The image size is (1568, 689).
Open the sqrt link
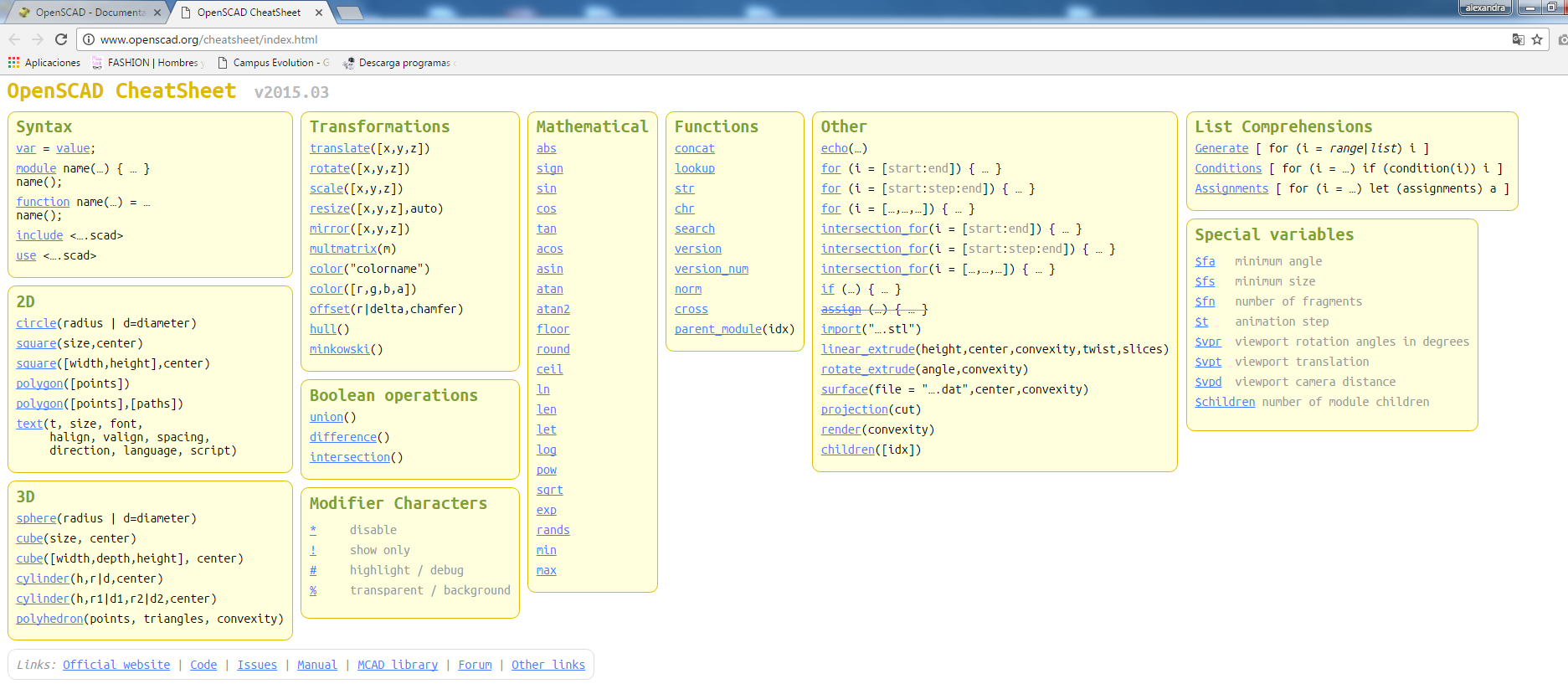click(x=550, y=490)
